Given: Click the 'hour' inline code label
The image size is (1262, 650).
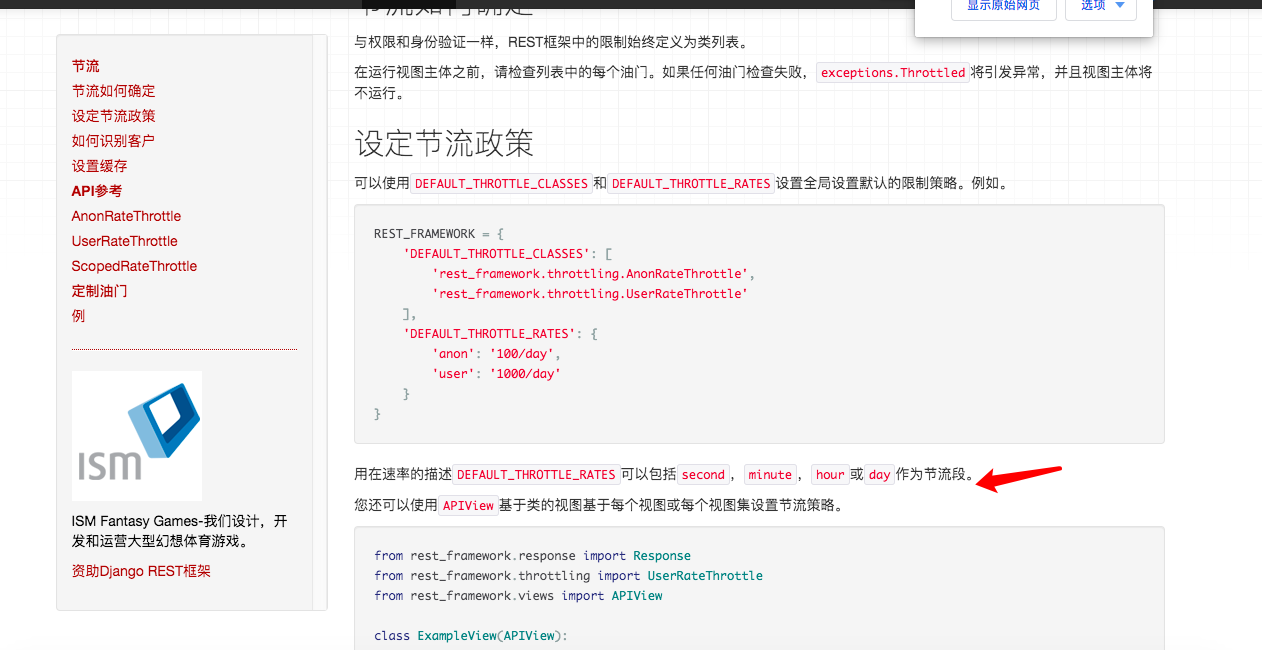Looking at the screenshot, I should coord(830,475).
